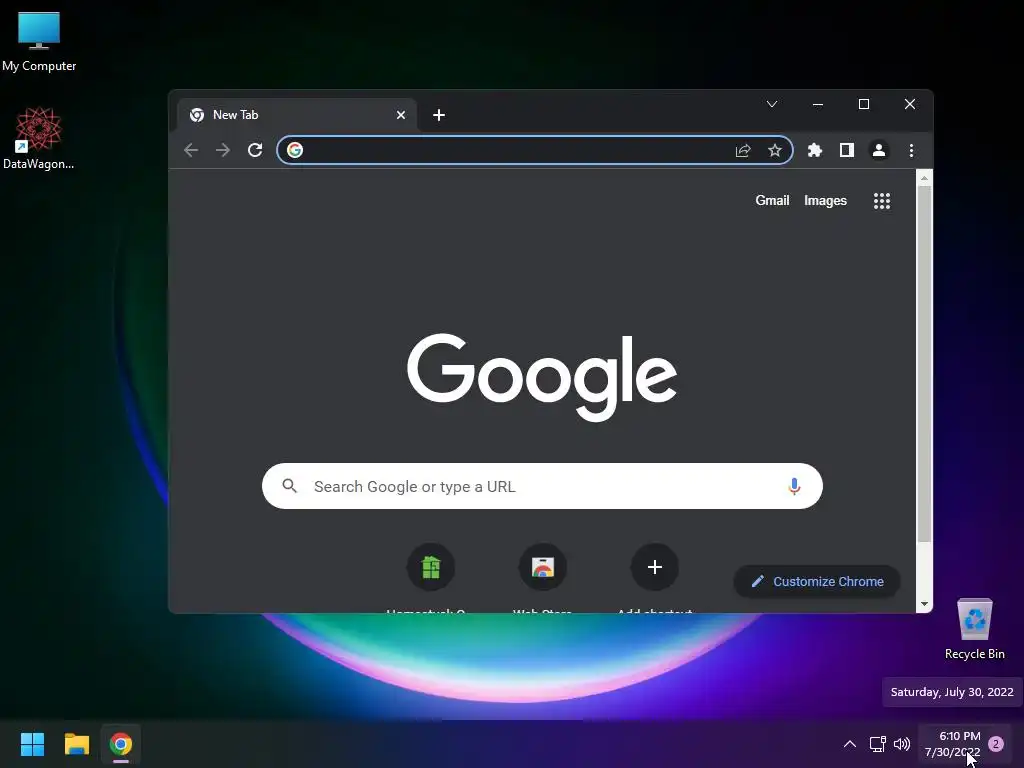Select the New Tab tab
1024x768 pixels.
tap(297, 115)
